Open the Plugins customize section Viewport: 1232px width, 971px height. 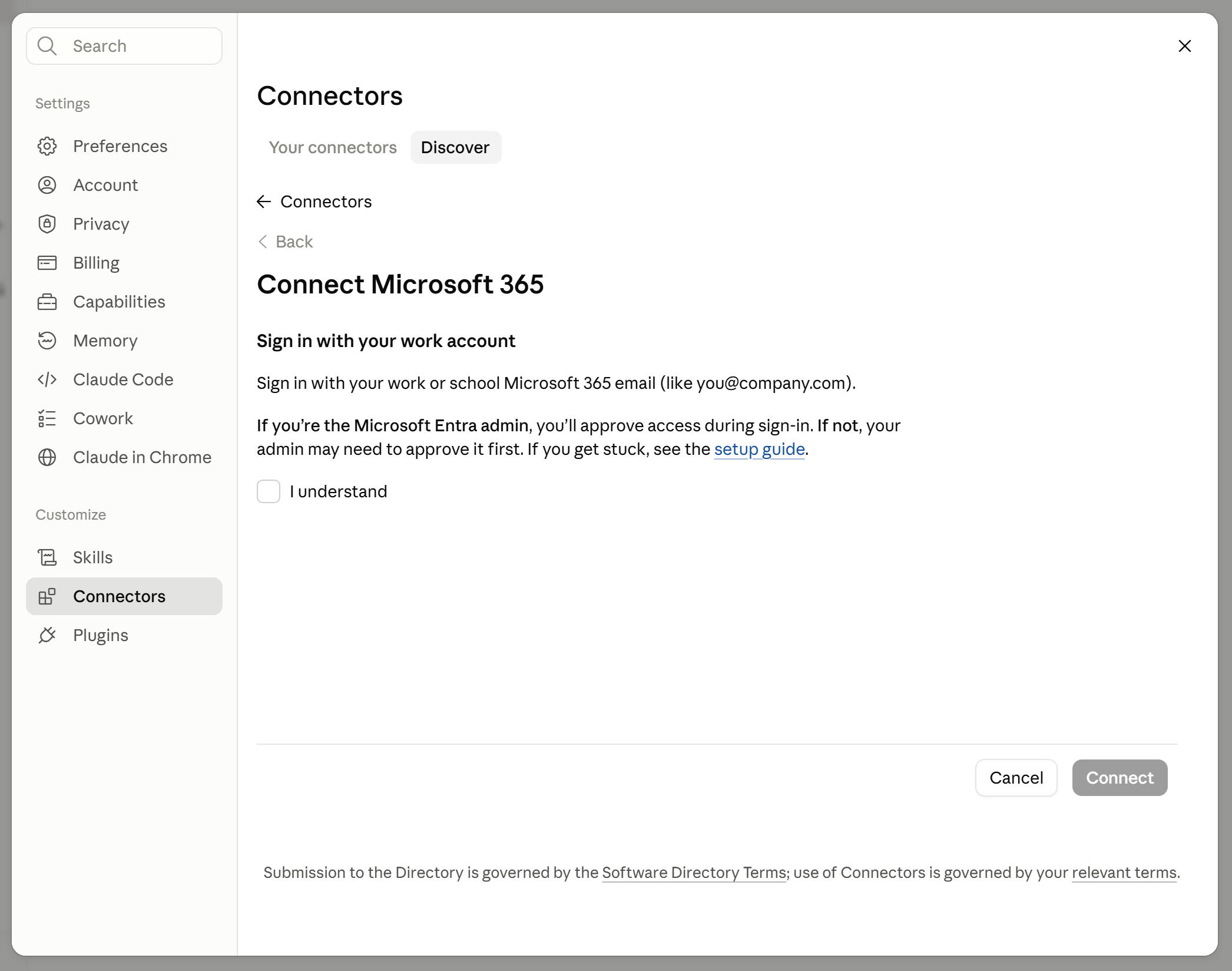[x=124, y=635]
